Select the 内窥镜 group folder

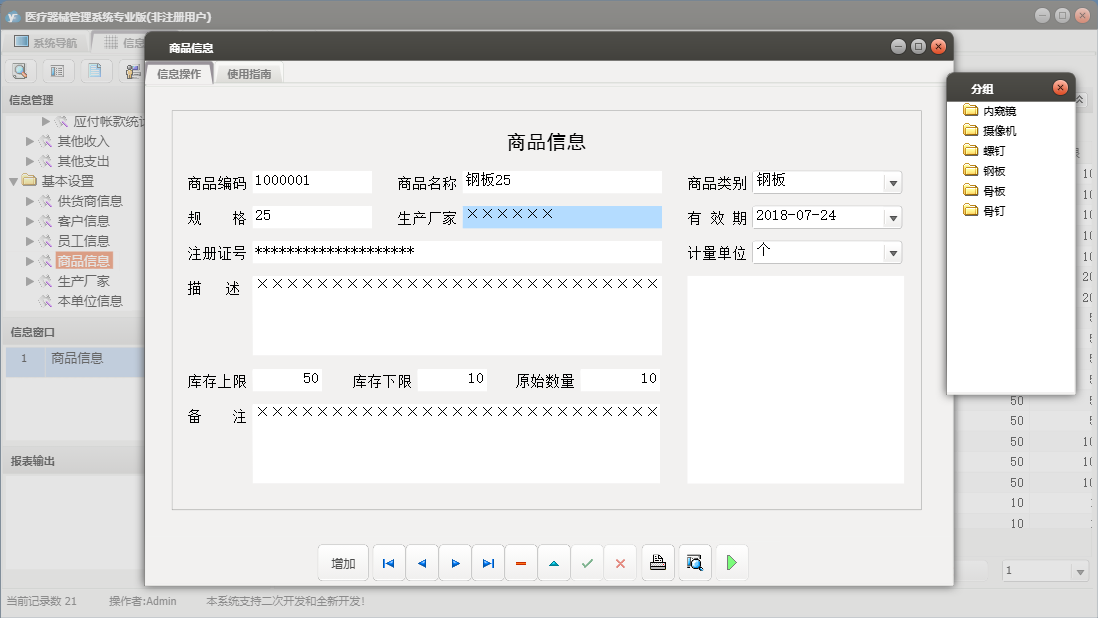point(1000,111)
